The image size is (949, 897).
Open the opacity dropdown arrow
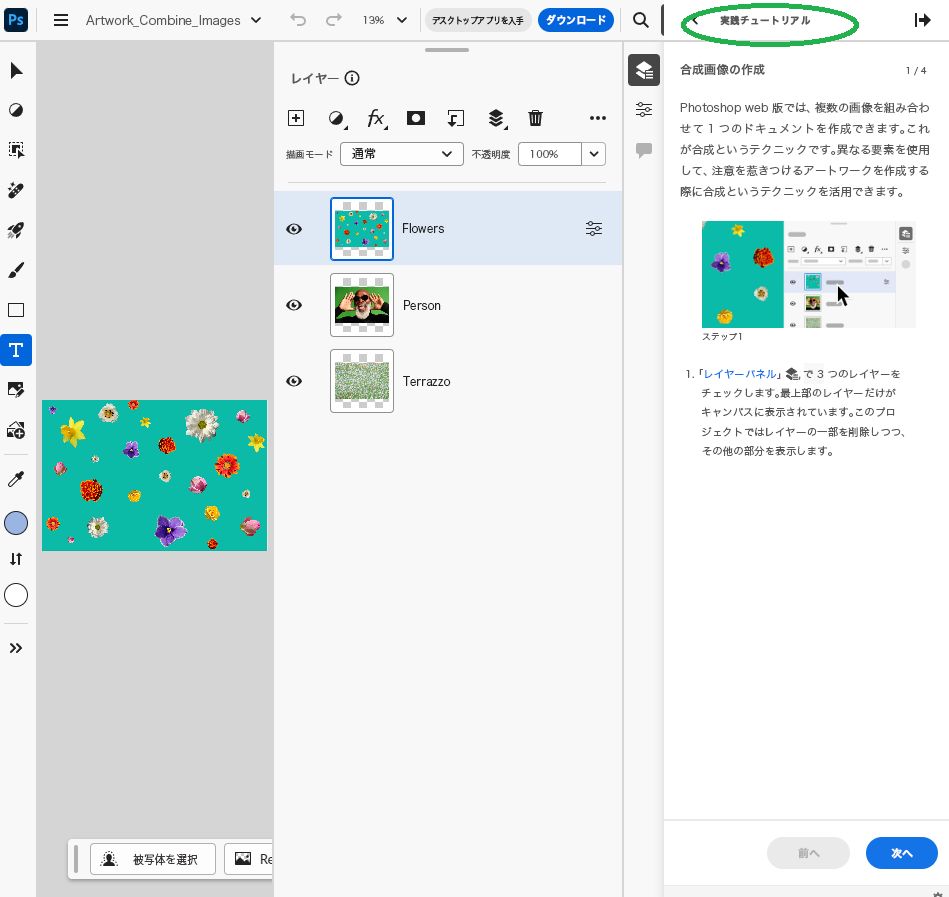coord(594,154)
